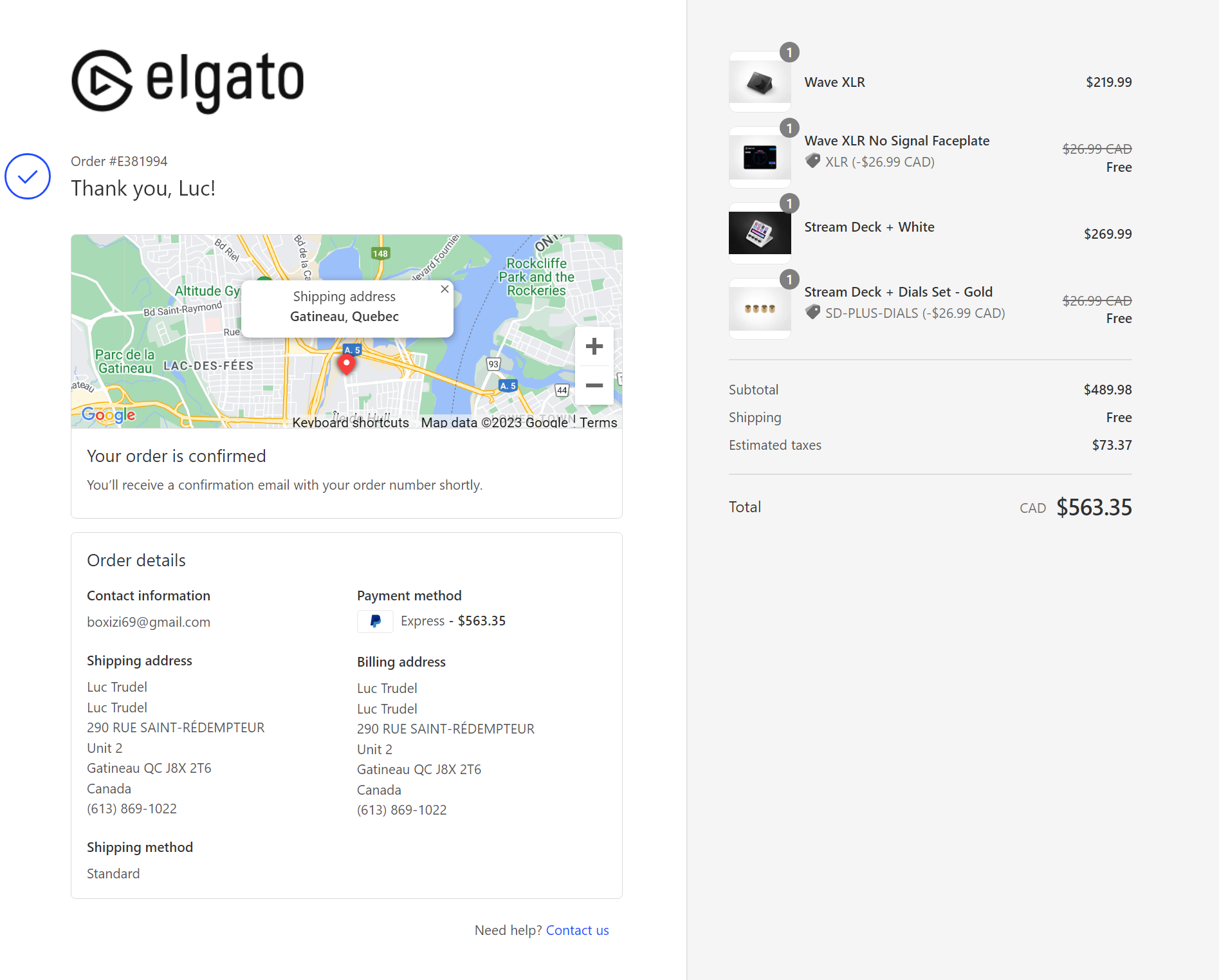
Task: Select the Stream Deck + Dials Set Gold thumbnail
Action: 760,308
